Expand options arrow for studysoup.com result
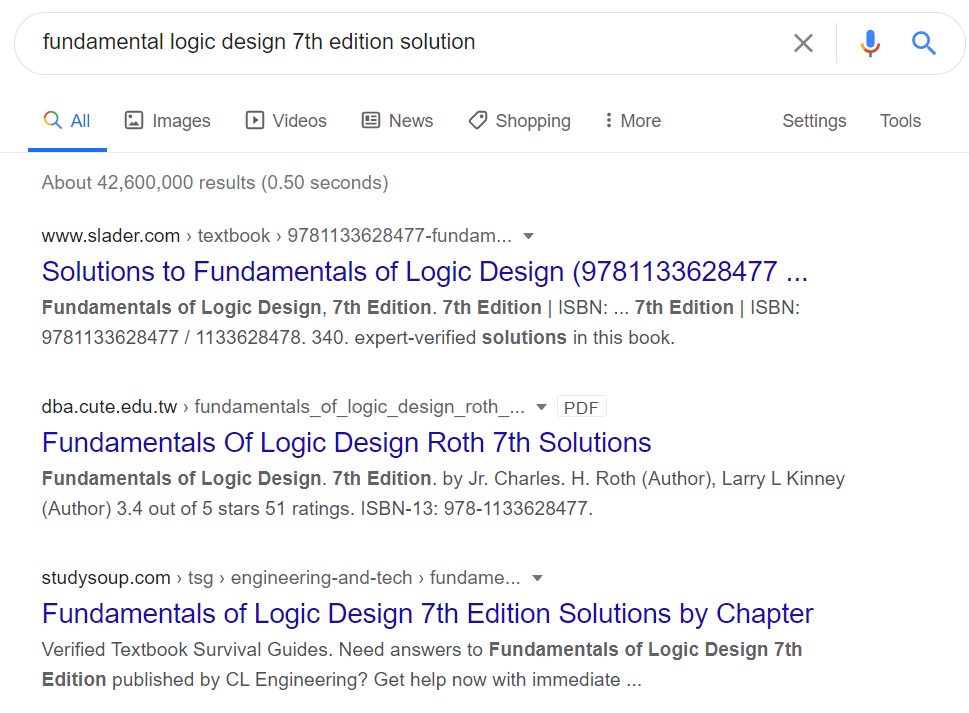Image resolution: width=969 pixels, height=713 pixels. coord(538,578)
